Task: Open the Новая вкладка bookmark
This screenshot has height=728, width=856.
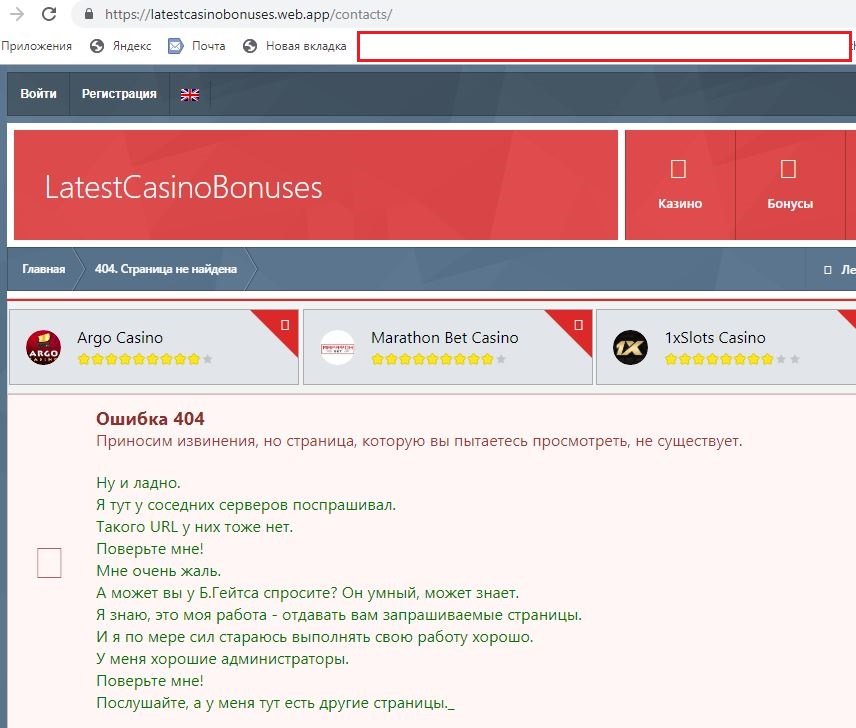Action: (x=295, y=46)
